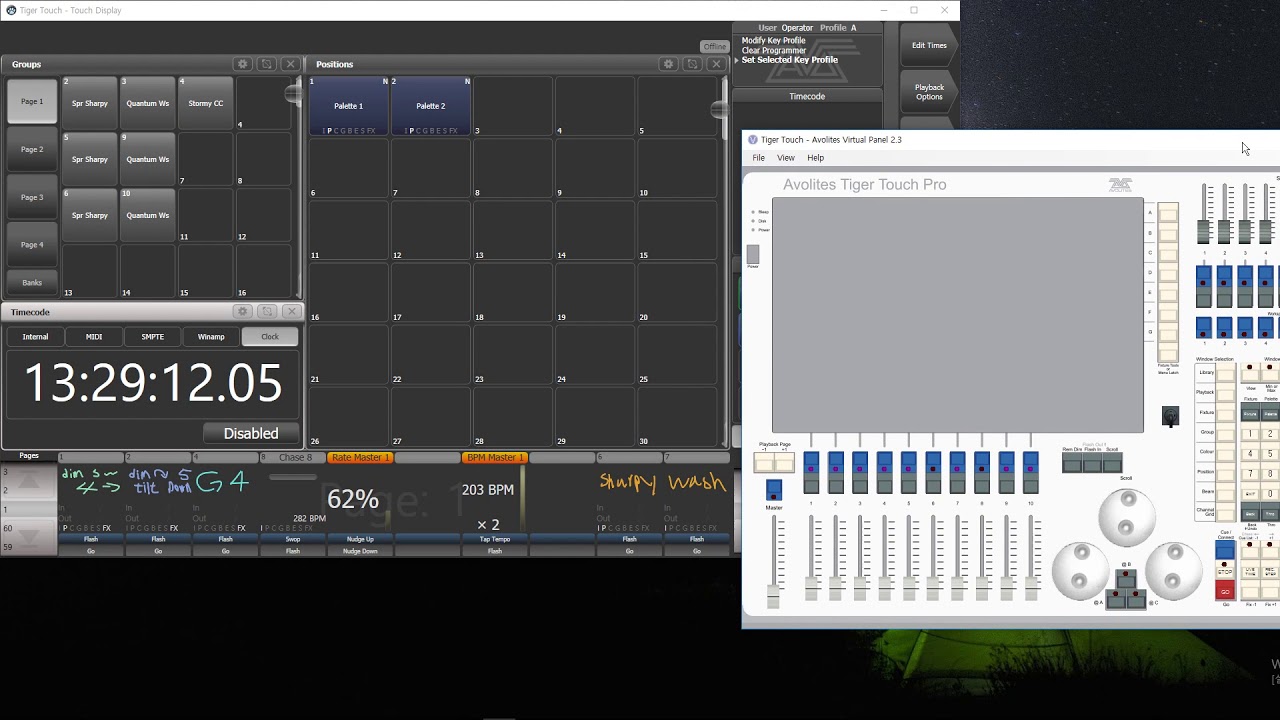
Task: Select SMPTE timecode source
Action: [x=152, y=337]
